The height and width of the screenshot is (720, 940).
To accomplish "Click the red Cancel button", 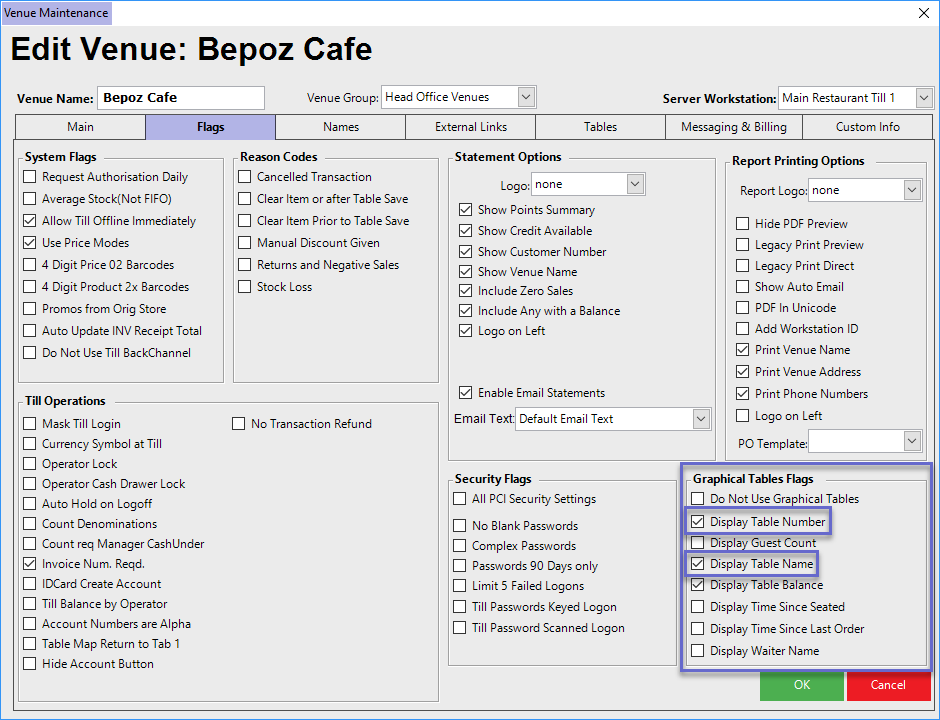I will pyautogui.click(x=888, y=685).
